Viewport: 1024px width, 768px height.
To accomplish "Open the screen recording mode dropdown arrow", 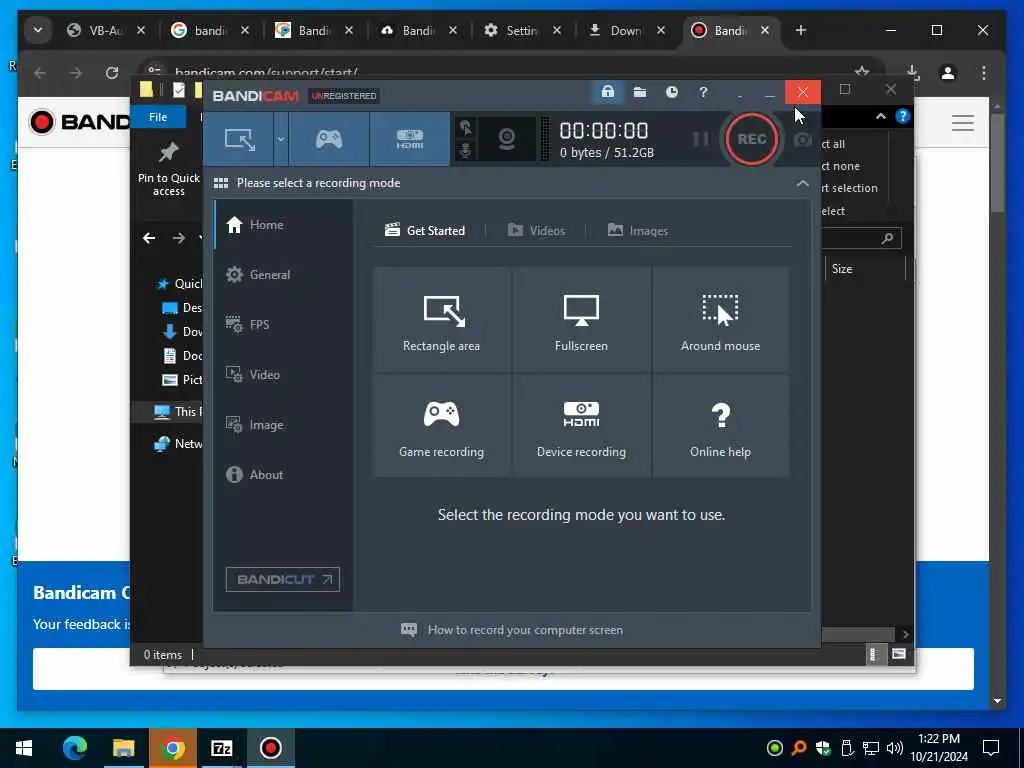I will coord(281,139).
